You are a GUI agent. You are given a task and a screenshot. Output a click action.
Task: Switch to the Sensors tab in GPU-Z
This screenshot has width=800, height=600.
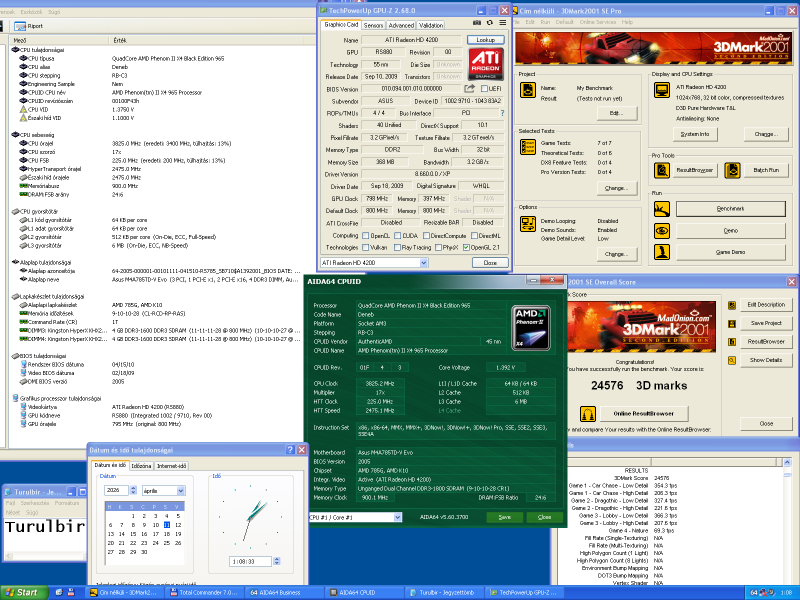click(x=372, y=25)
